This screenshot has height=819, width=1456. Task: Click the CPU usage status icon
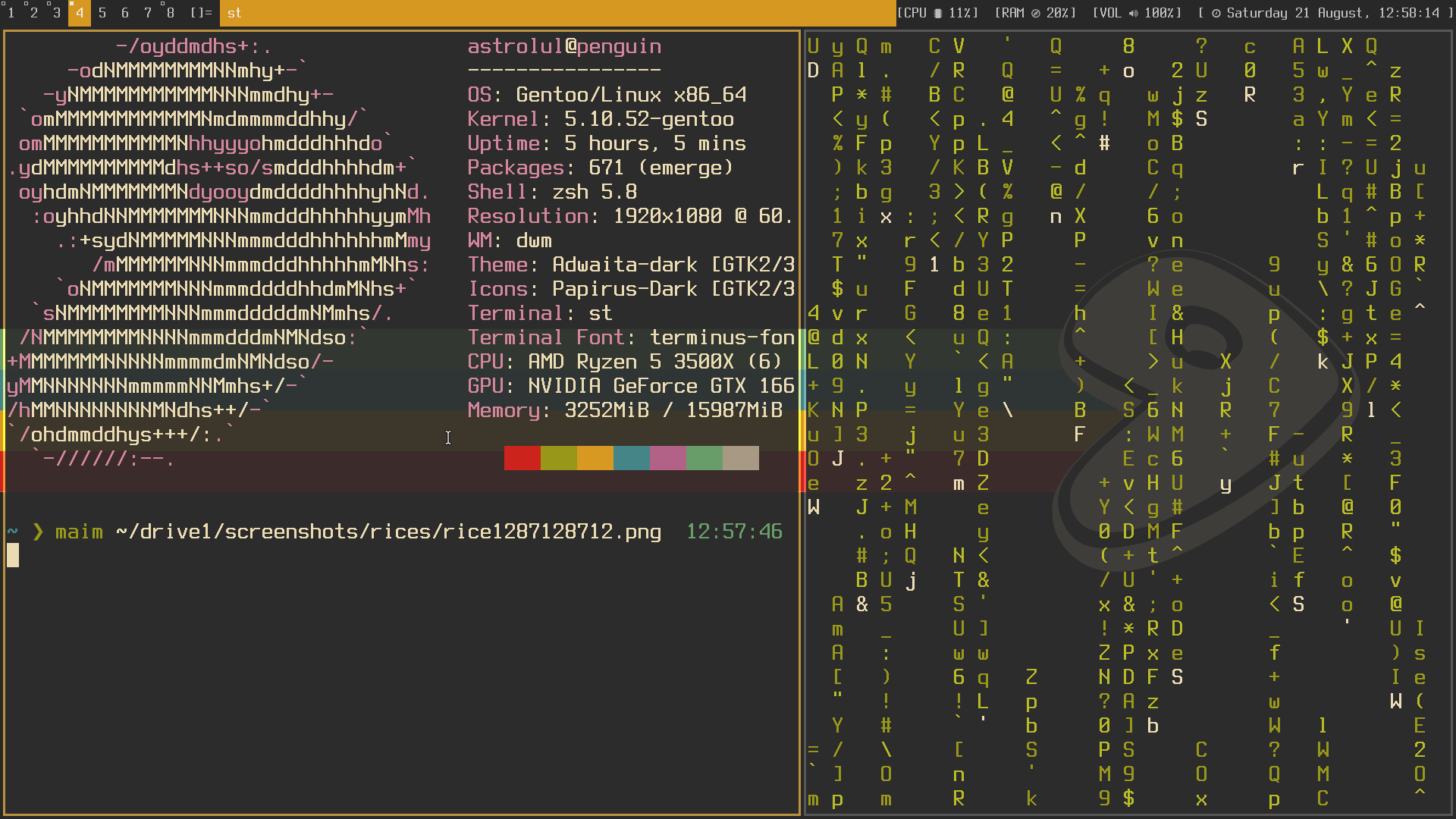(938, 13)
